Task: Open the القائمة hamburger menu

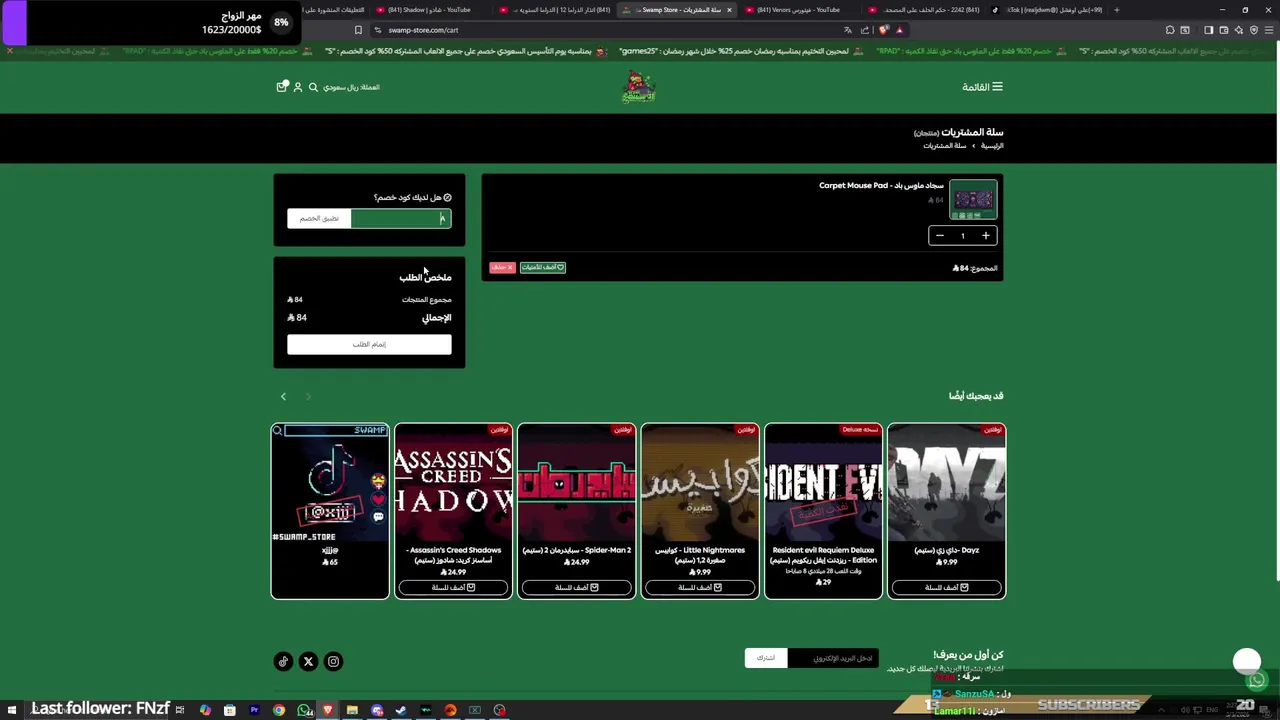Action: click(x=982, y=87)
